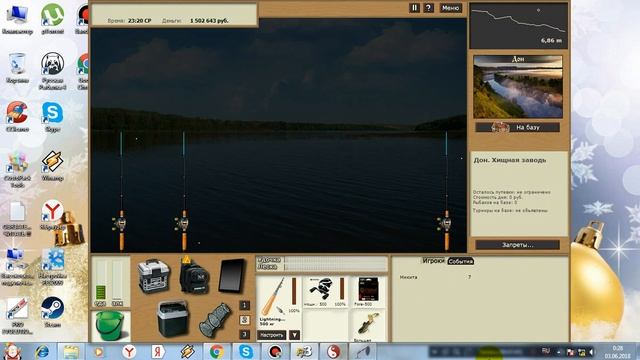Click the На базу return-to-base button
Viewport: 640px width, 360px height.
(518, 127)
